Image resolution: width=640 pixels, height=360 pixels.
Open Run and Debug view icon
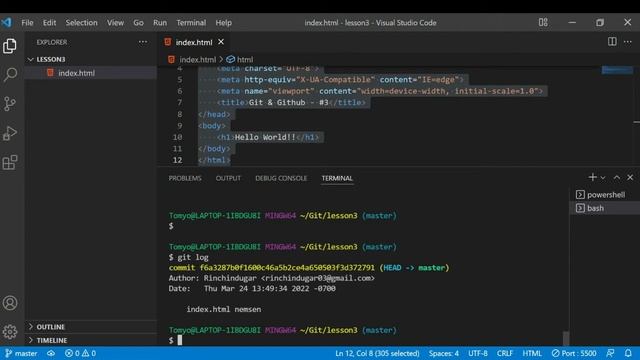(x=10, y=133)
